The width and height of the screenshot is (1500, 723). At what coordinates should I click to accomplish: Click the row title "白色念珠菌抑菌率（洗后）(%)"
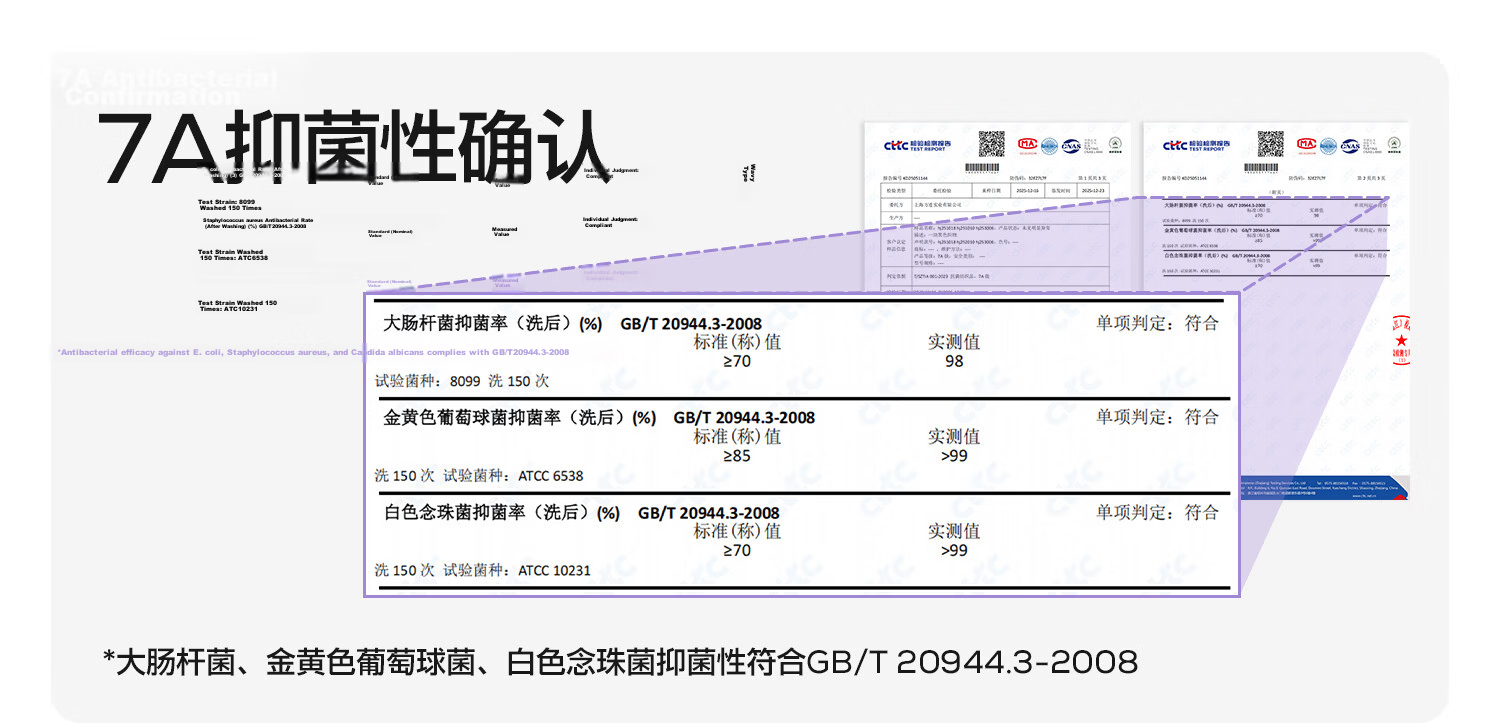pos(502,513)
